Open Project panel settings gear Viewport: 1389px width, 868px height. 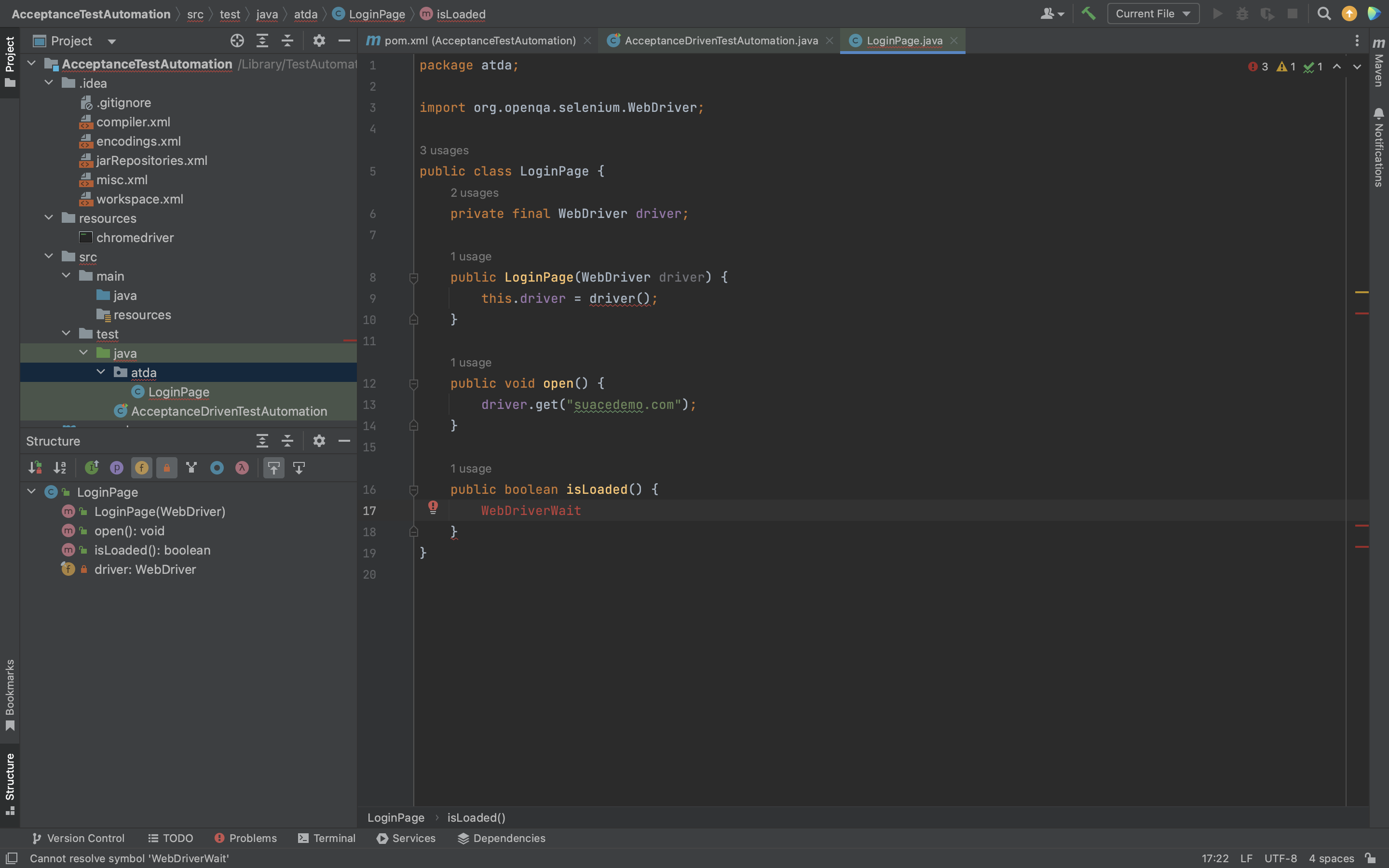(318, 41)
